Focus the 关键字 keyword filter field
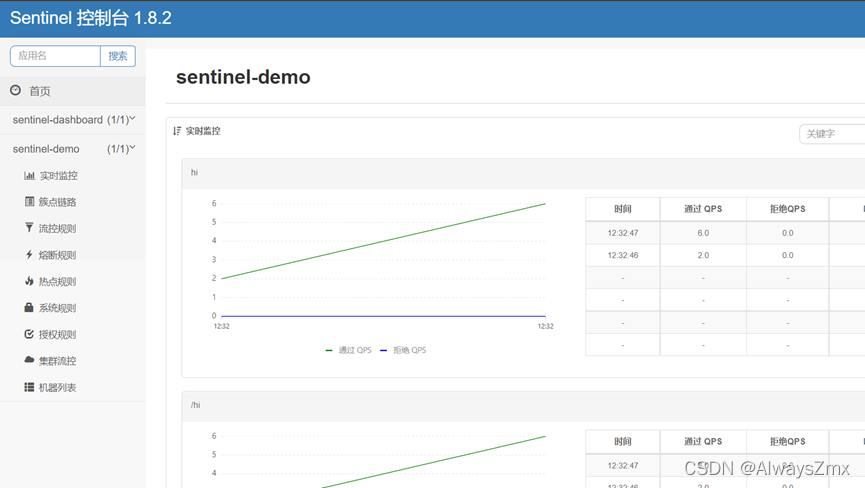The image size is (865, 488). point(832,133)
